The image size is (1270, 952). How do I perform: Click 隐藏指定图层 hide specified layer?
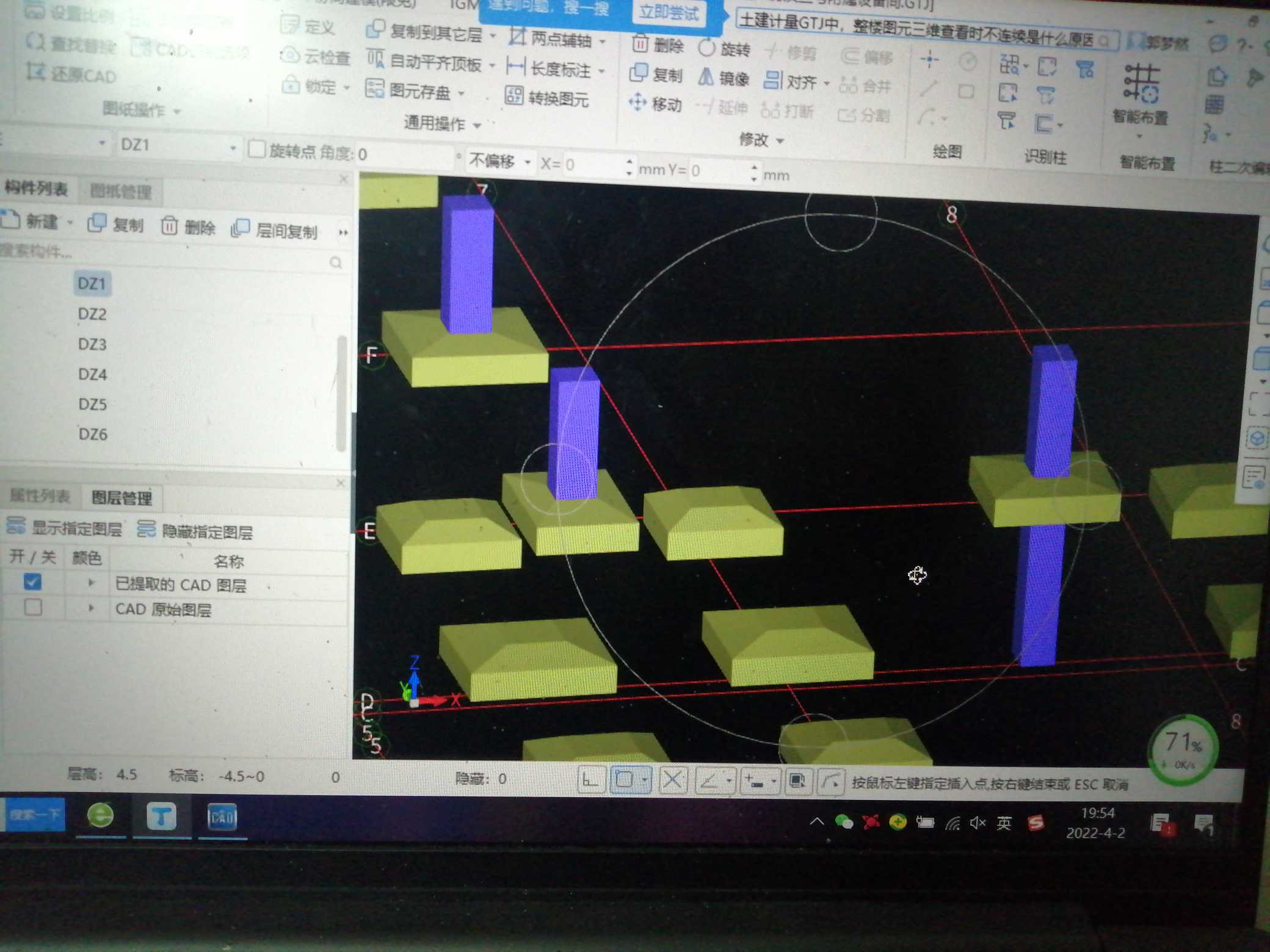195,531
